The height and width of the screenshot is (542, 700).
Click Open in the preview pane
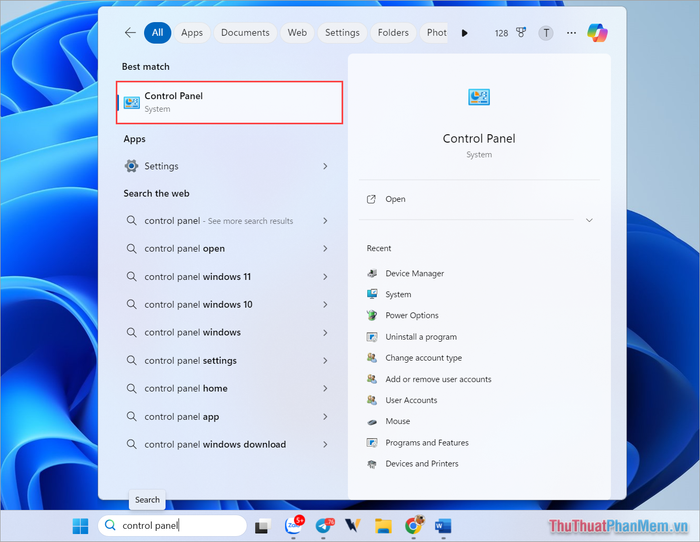(x=395, y=199)
